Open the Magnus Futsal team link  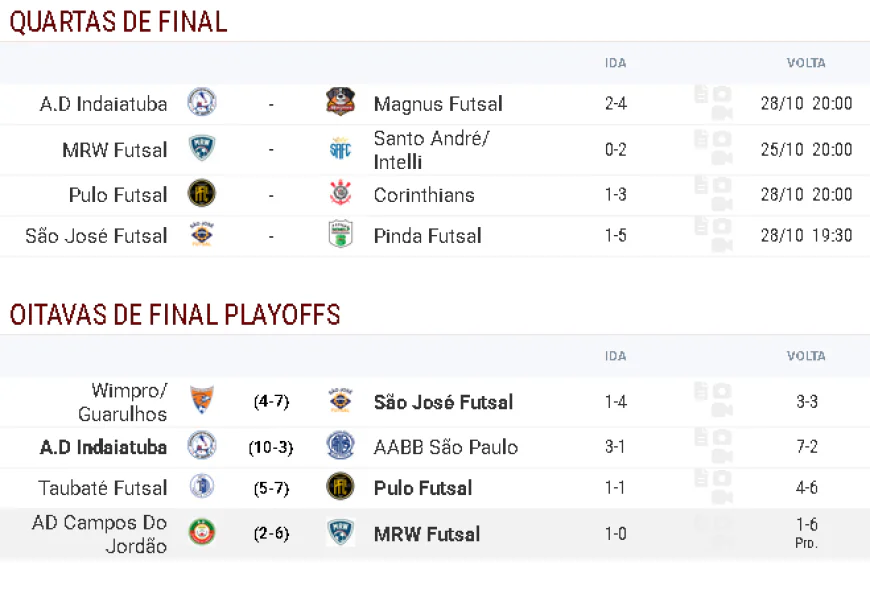click(438, 104)
